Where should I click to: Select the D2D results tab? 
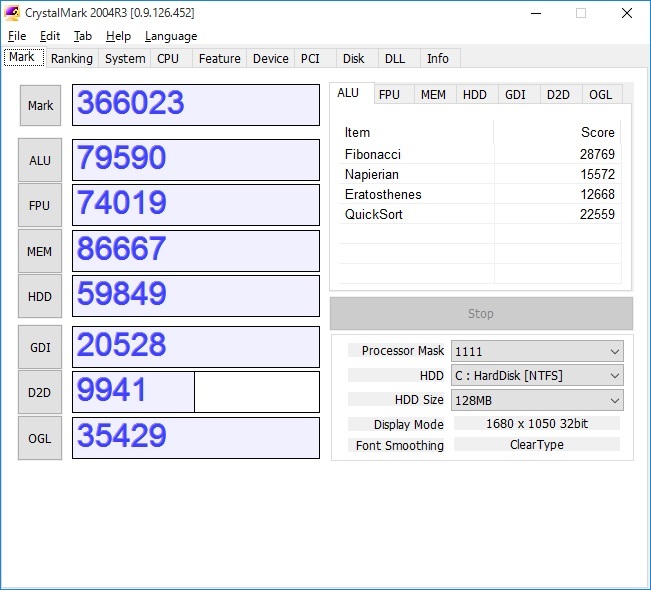coord(561,95)
